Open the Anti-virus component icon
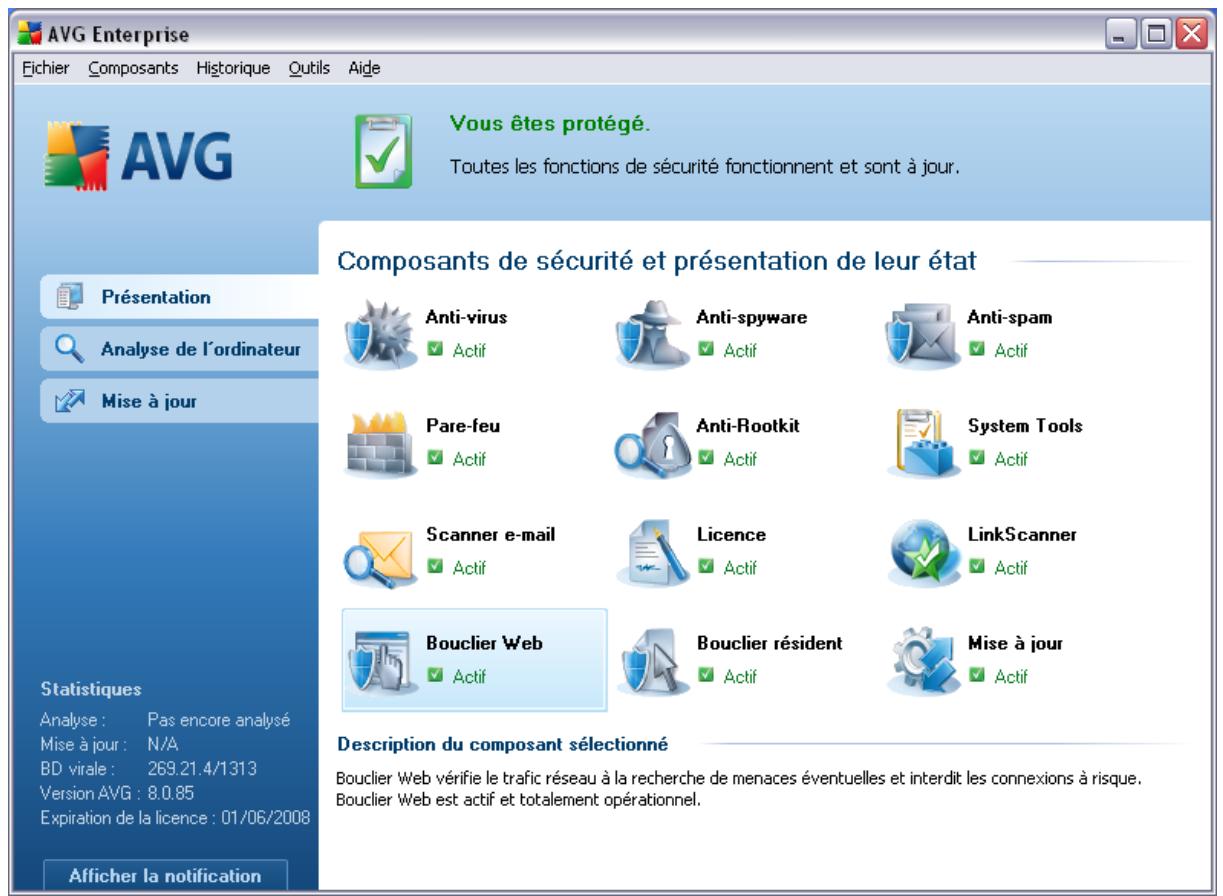 click(378, 337)
